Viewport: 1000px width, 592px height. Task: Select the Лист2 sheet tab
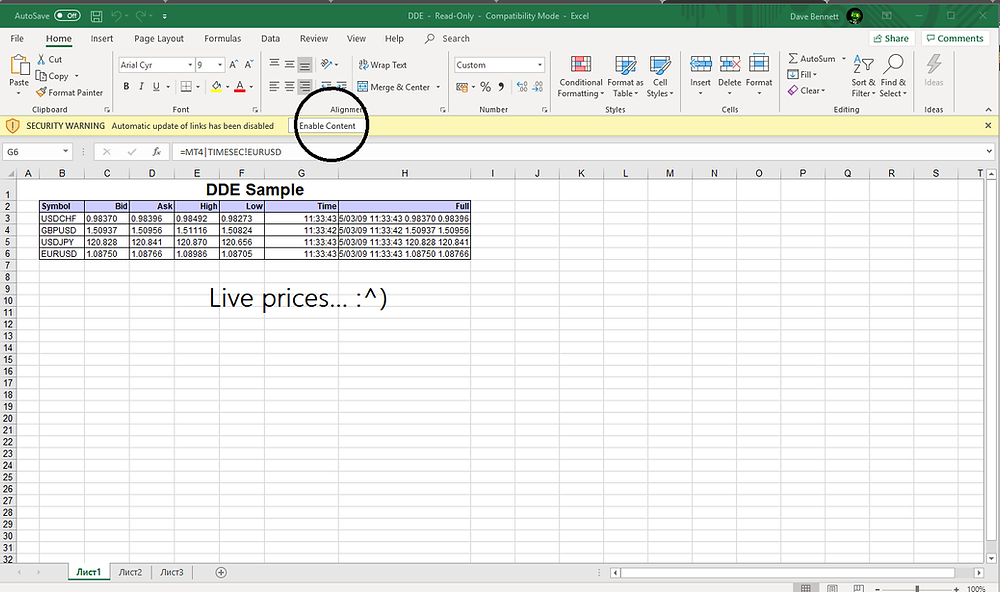tap(130, 571)
